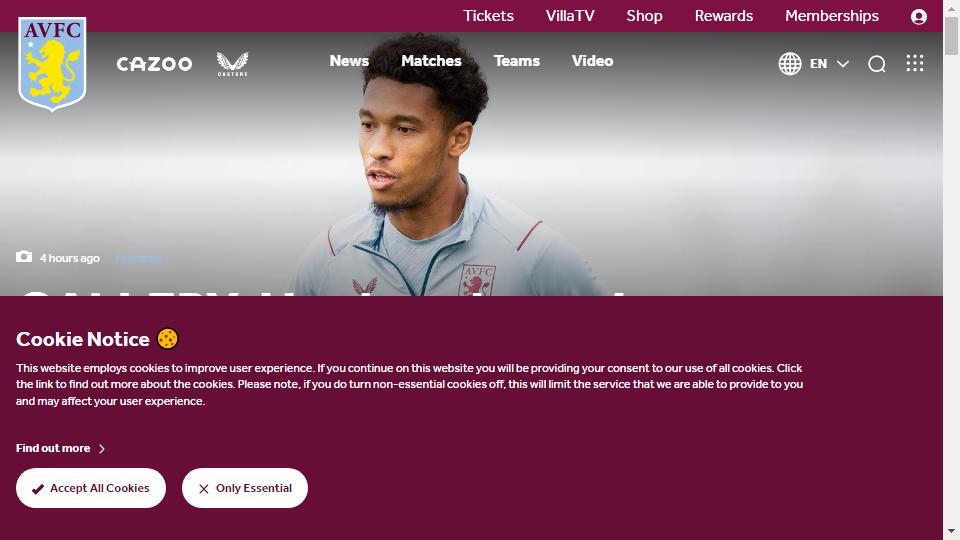Click the Aston Villa AVFC crest logo
The image size is (960, 540).
click(x=52, y=64)
